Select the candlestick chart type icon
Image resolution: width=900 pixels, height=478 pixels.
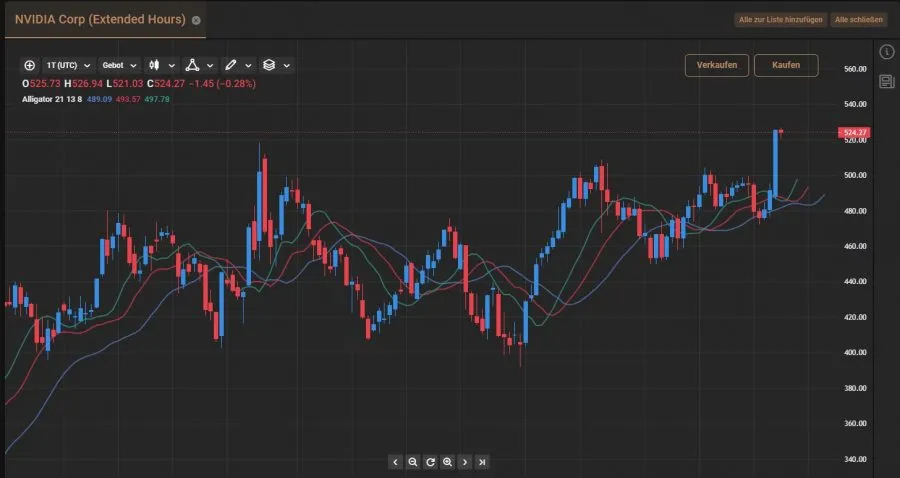[x=154, y=65]
